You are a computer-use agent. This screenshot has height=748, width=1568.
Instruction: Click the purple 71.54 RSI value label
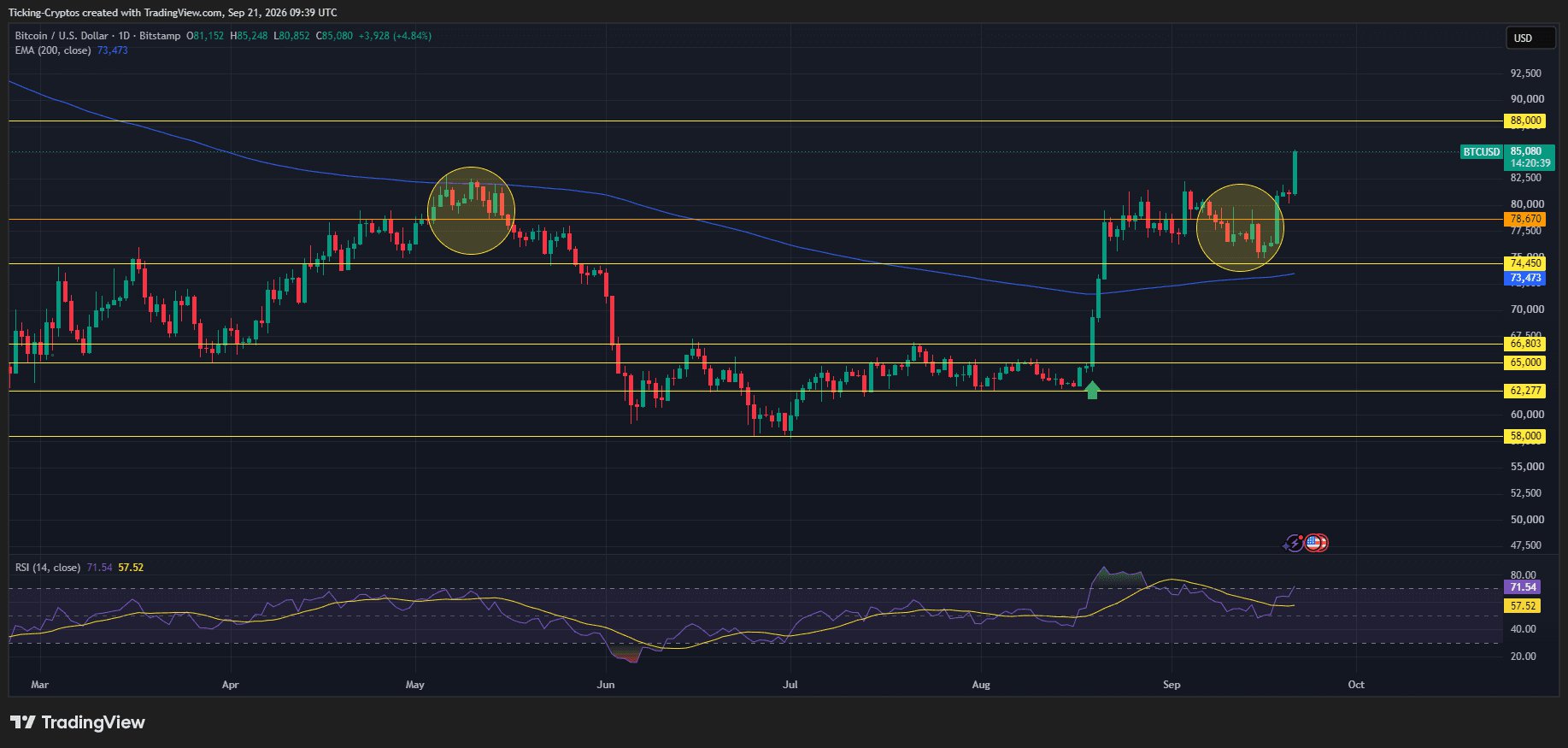click(1523, 587)
